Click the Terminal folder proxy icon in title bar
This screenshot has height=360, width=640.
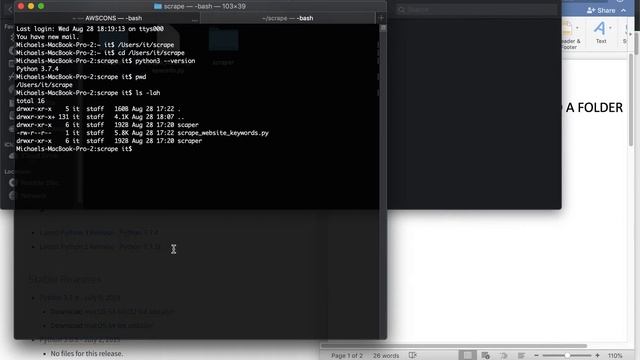coord(158,6)
